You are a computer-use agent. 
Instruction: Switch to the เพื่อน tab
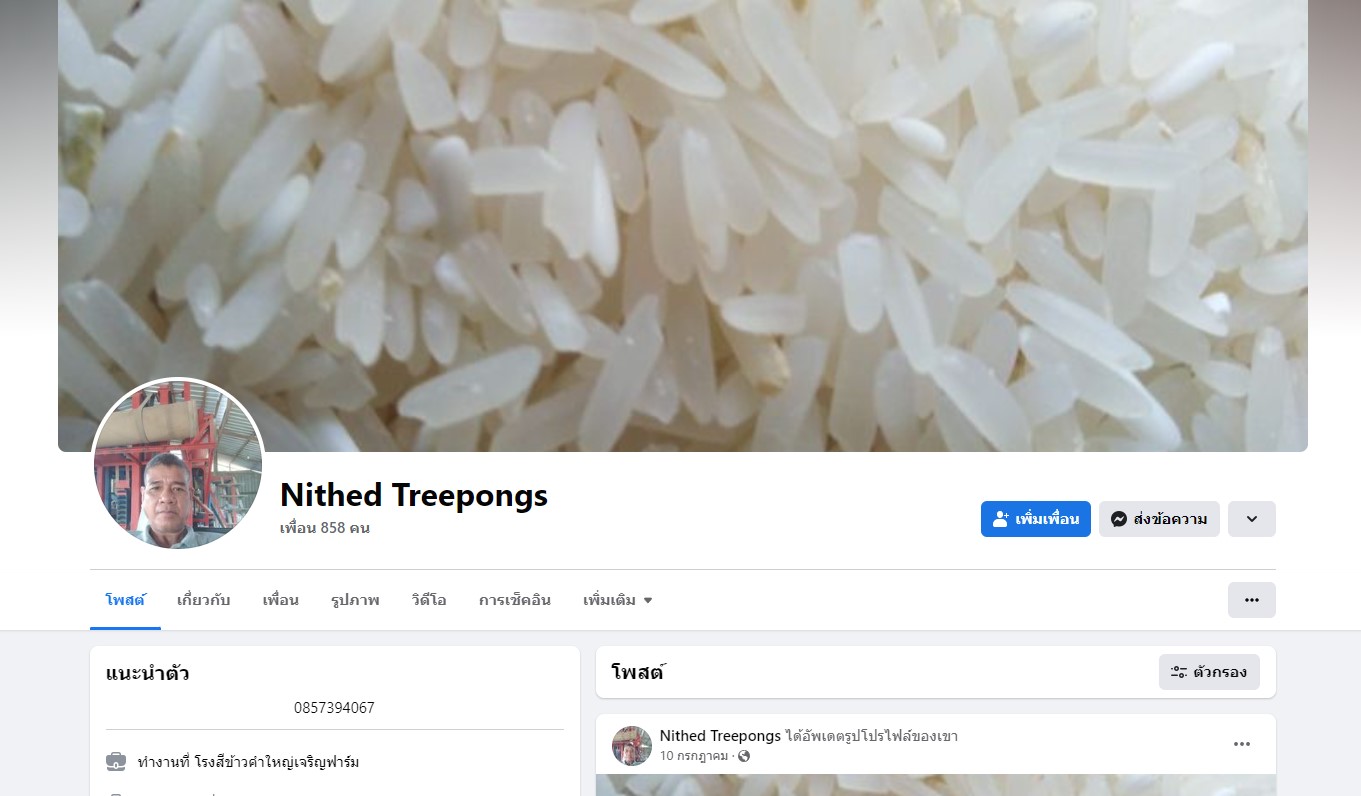(281, 600)
